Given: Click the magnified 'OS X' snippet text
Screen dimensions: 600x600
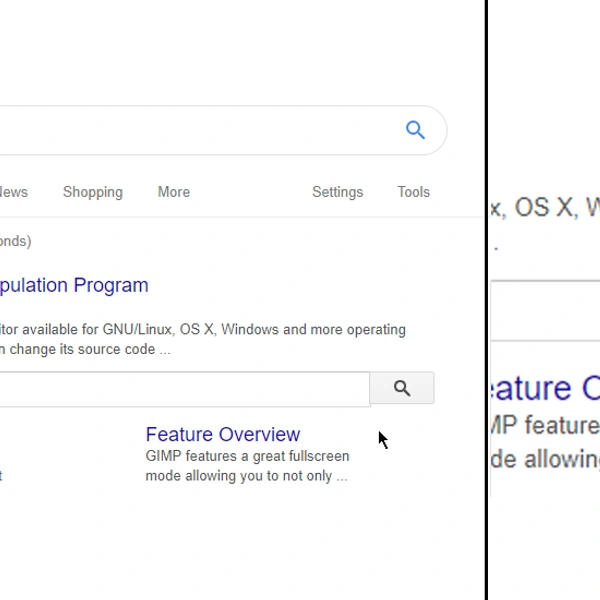Looking at the screenshot, I should [545, 207].
